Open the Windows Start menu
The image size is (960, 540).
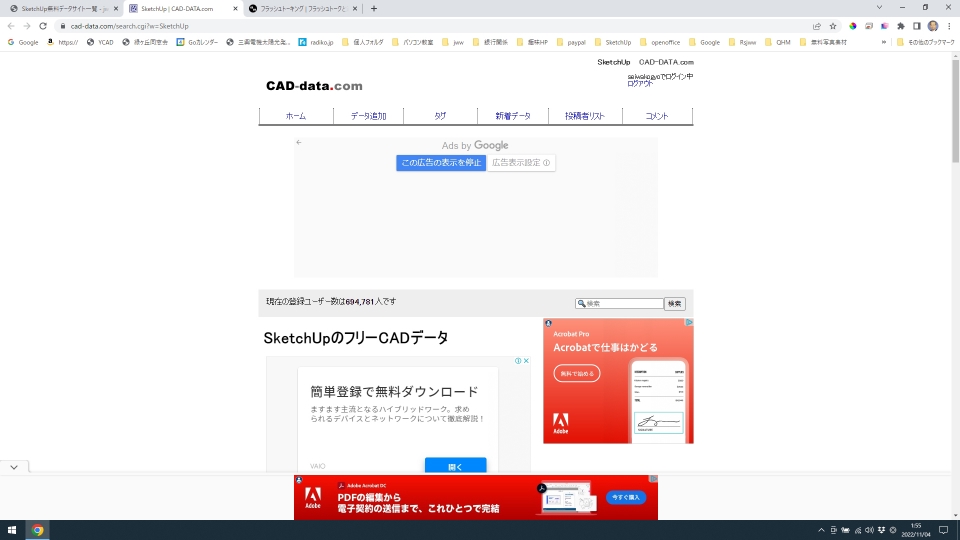click(x=12, y=530)
